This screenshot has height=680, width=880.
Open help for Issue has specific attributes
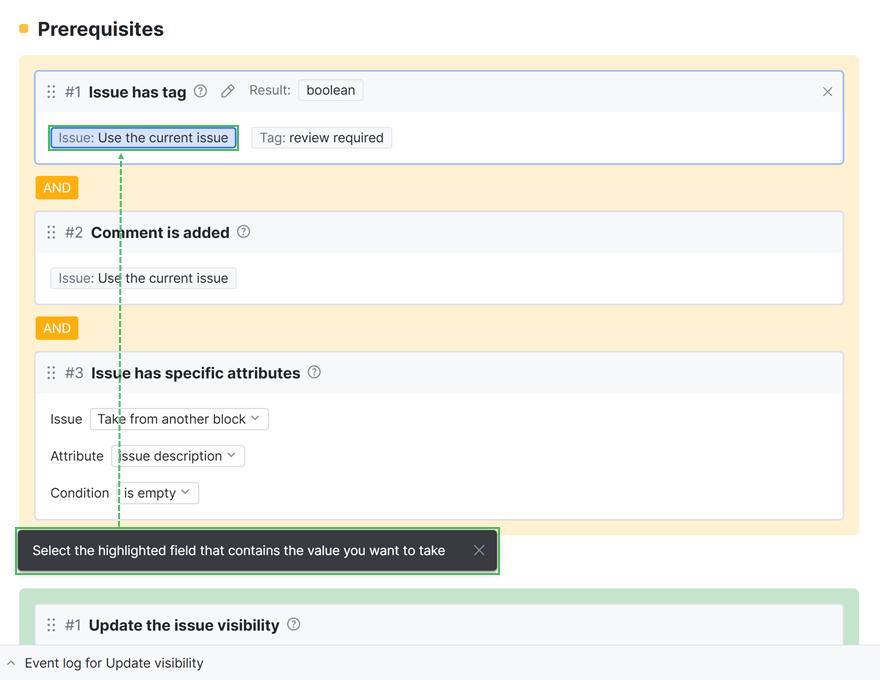point(314,372)
